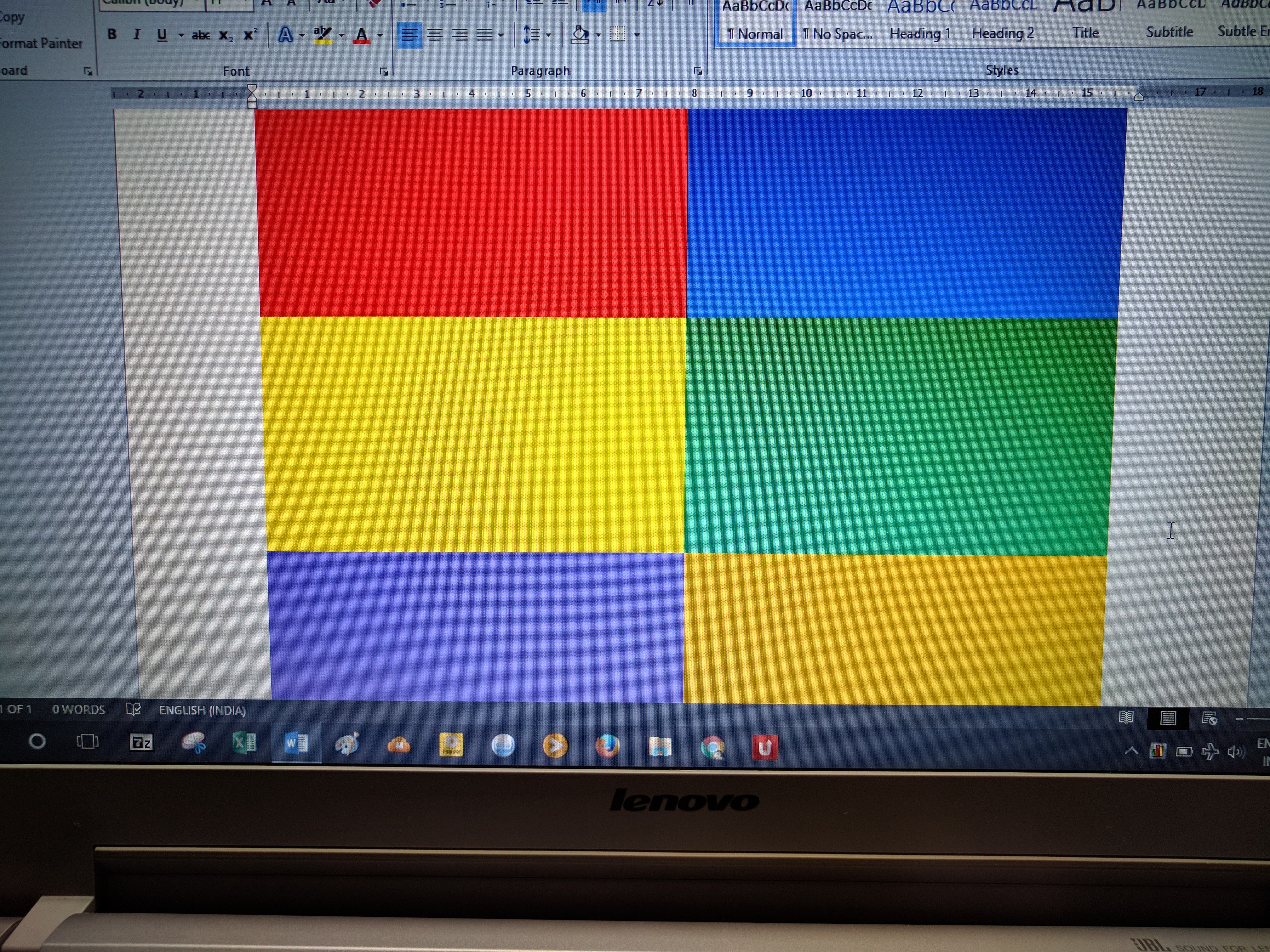
Task: Center align the paragraph
Action: 435,35
